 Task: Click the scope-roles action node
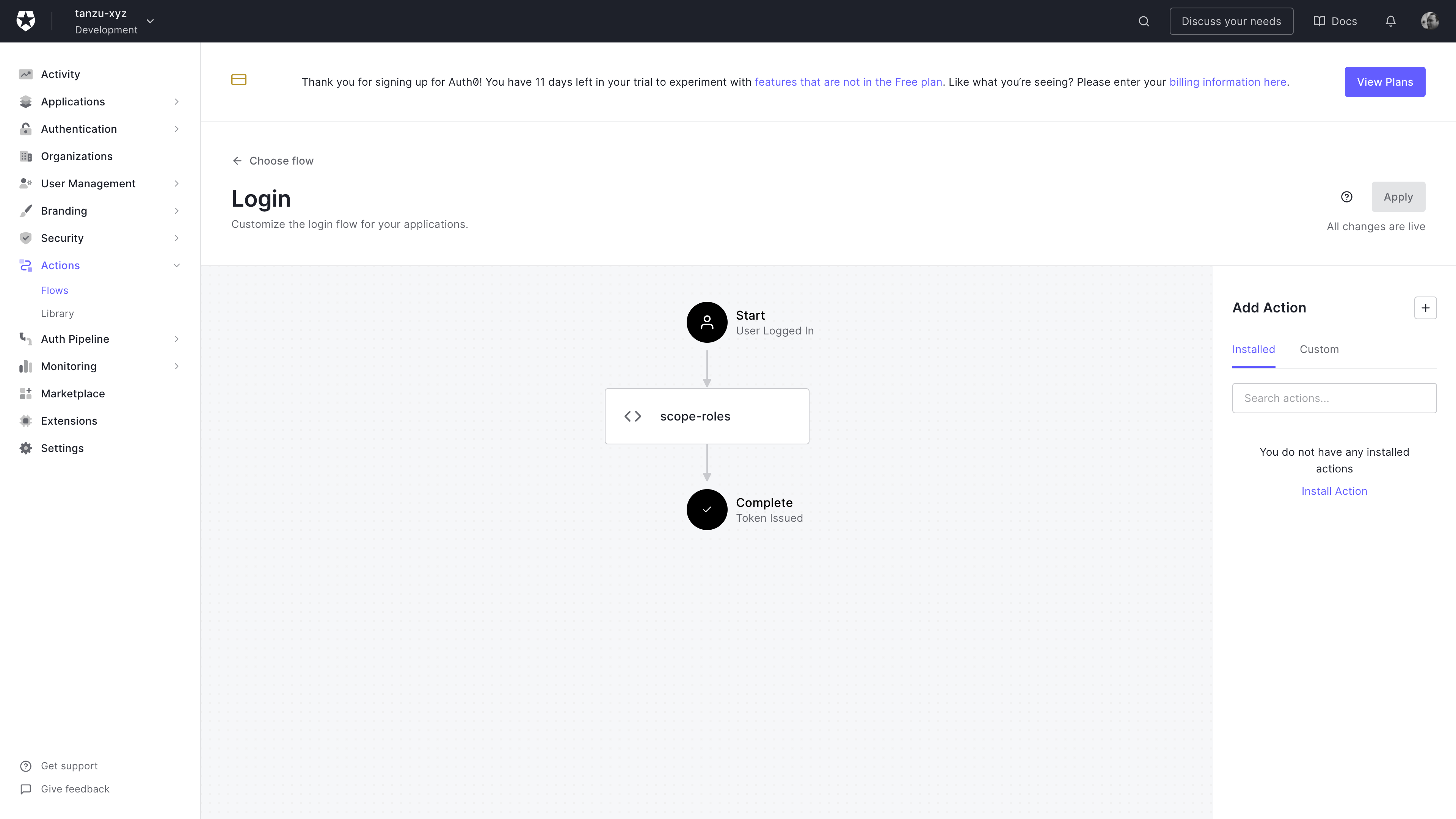tap(707, 416)
